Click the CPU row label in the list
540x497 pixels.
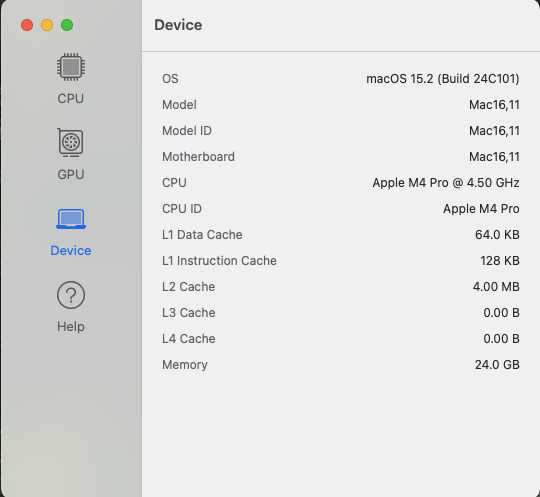pyautogui.click(x=174, y=183)
